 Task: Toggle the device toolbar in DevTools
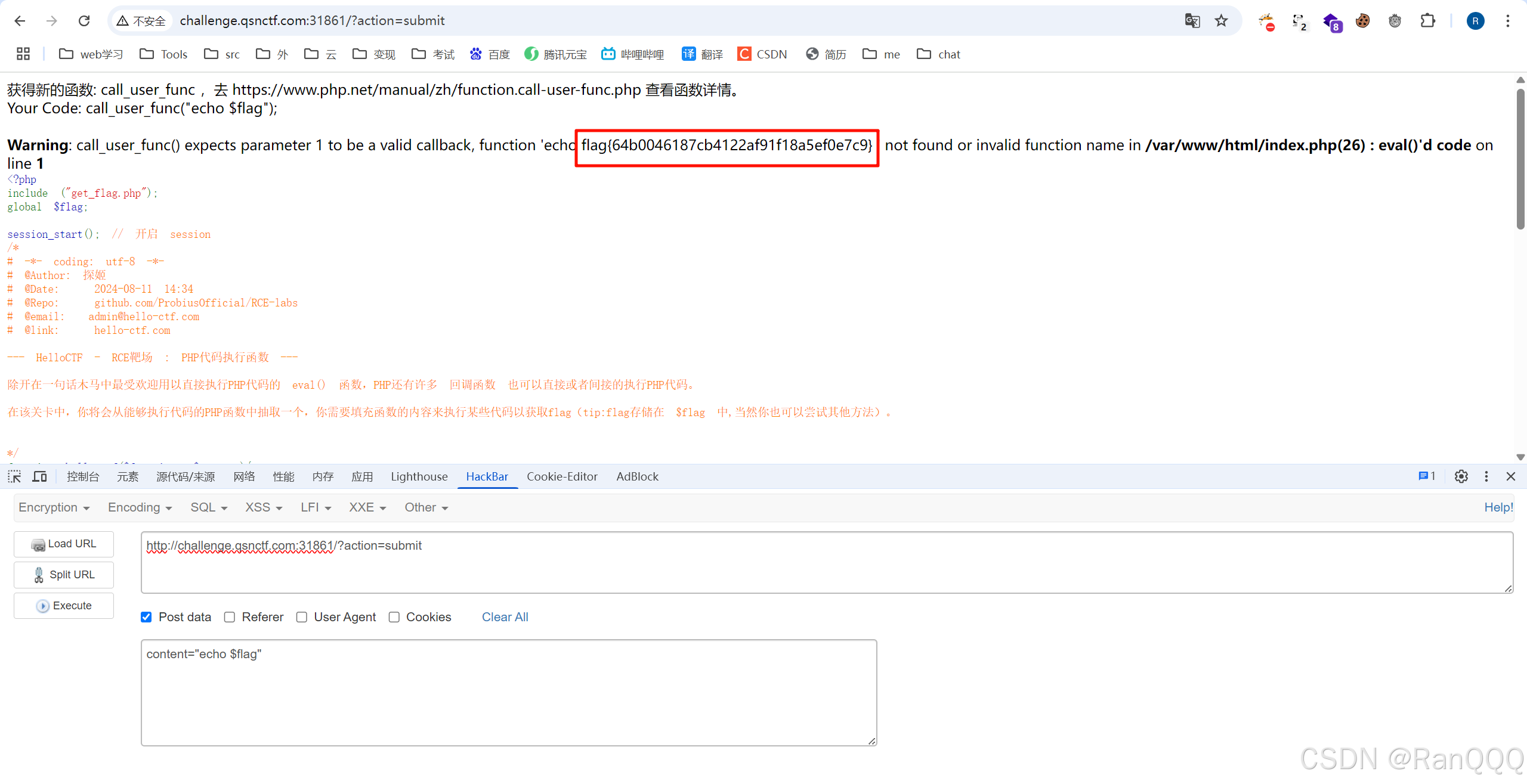click(39, 476)
